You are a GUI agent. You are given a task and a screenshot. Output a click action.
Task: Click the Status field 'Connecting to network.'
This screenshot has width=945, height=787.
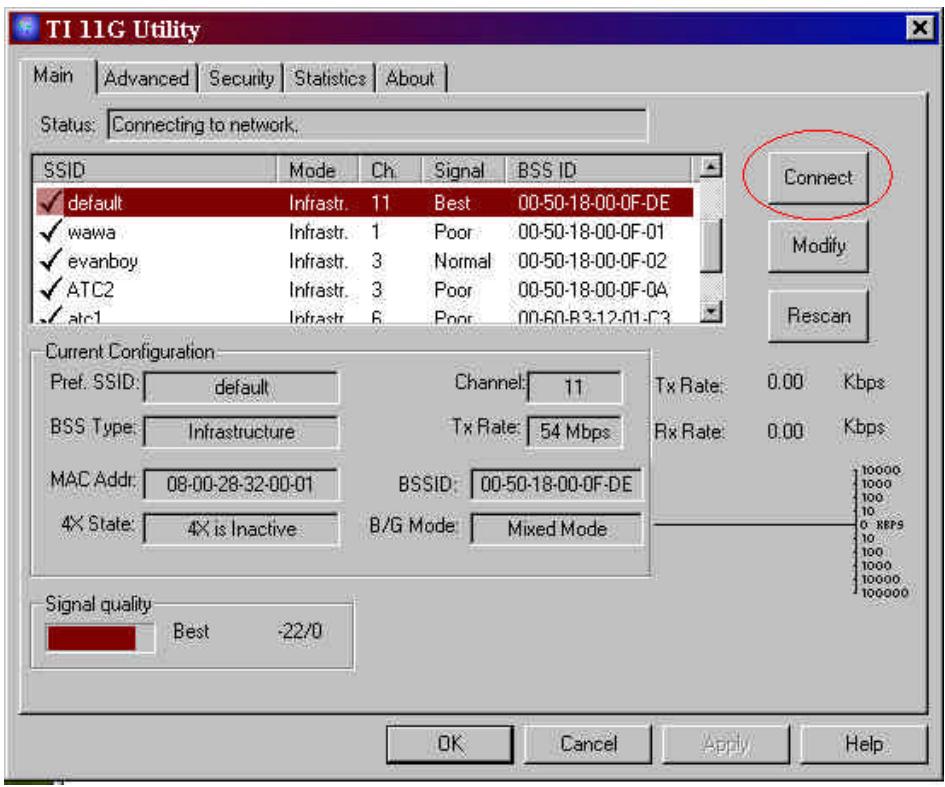pos(377,125)
